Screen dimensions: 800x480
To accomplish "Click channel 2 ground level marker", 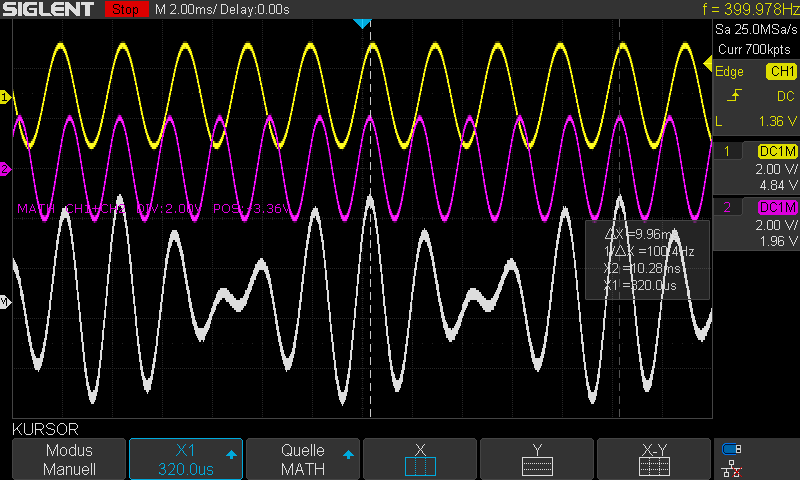I will coord(6,169).
